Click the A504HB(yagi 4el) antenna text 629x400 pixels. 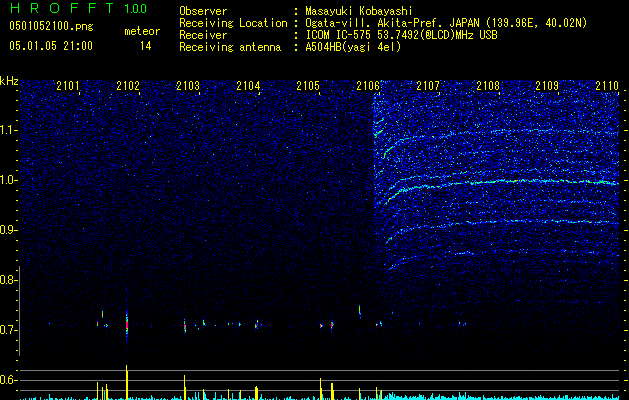353,47
